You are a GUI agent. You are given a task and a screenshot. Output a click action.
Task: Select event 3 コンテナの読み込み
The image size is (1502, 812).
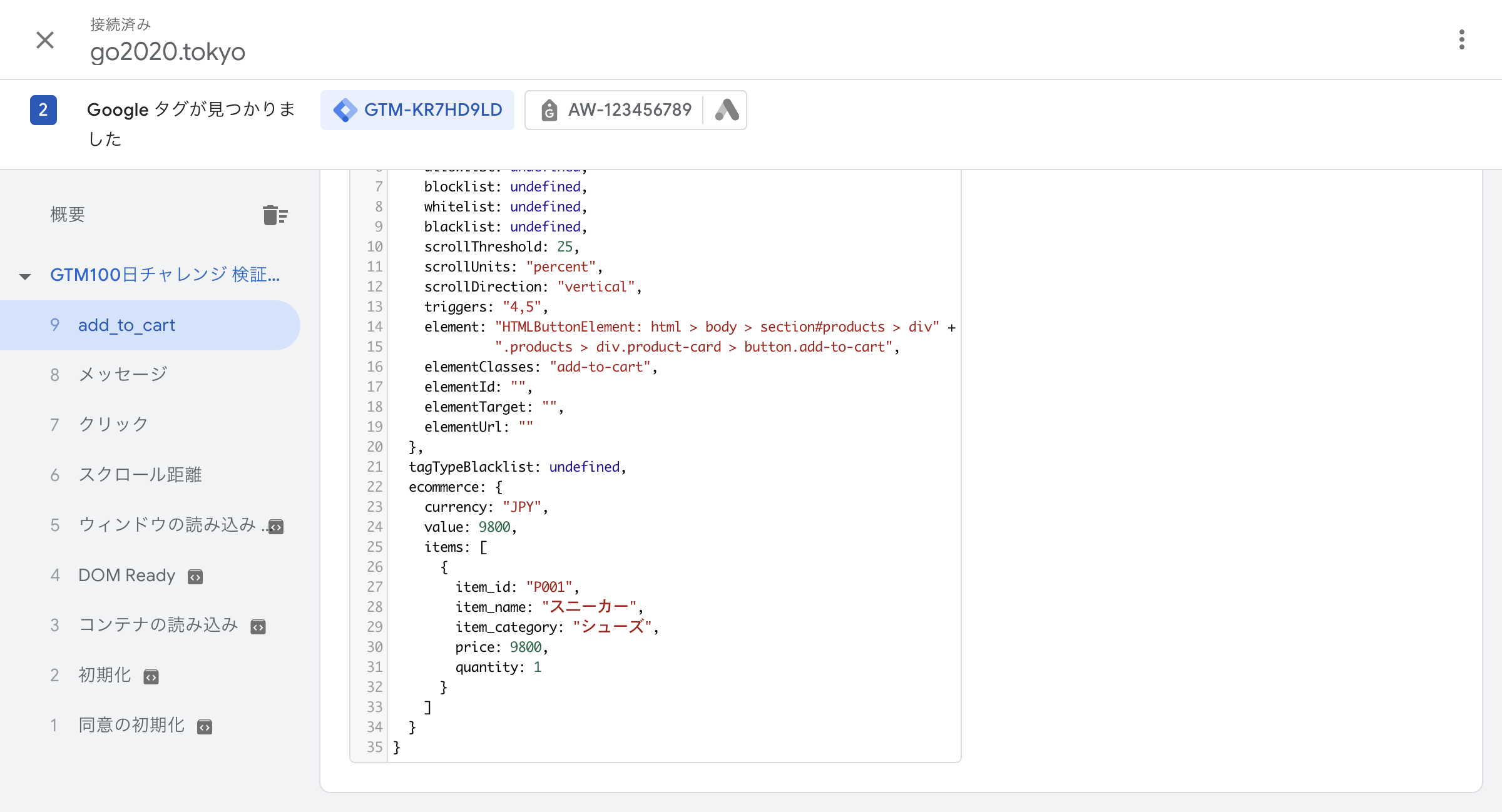150,625
